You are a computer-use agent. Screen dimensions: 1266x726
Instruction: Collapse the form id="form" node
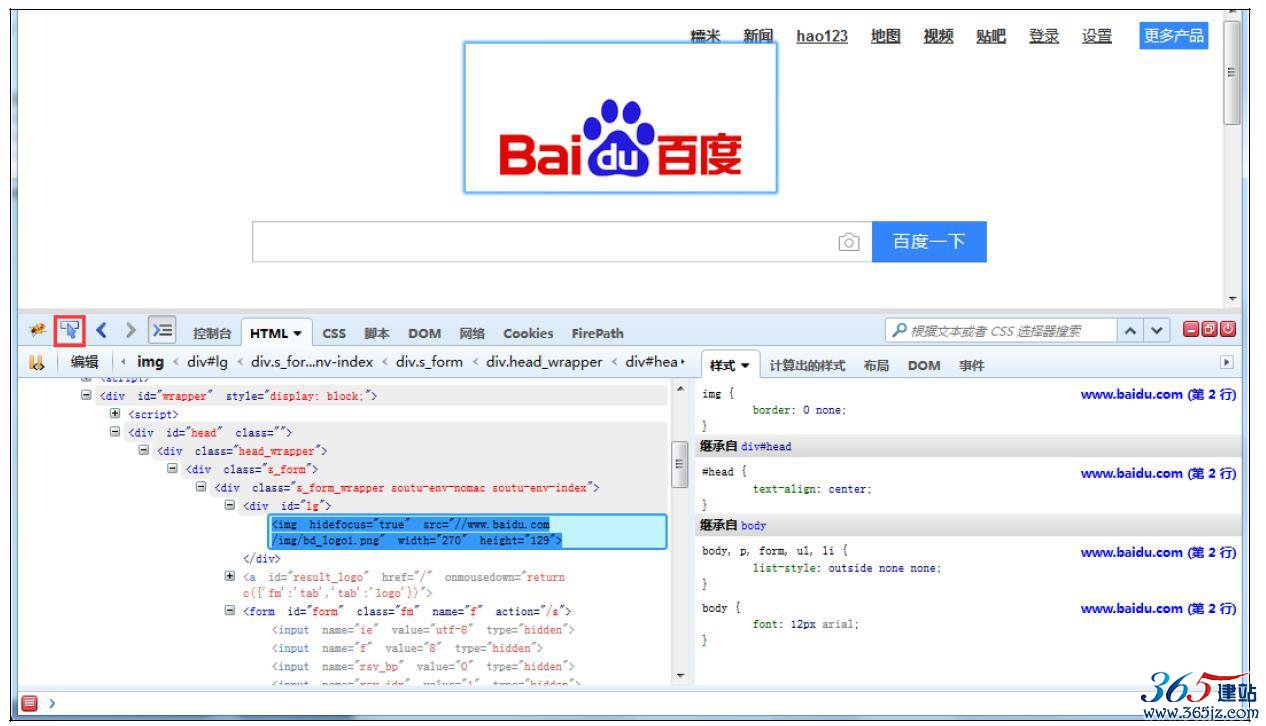[230, 611]
